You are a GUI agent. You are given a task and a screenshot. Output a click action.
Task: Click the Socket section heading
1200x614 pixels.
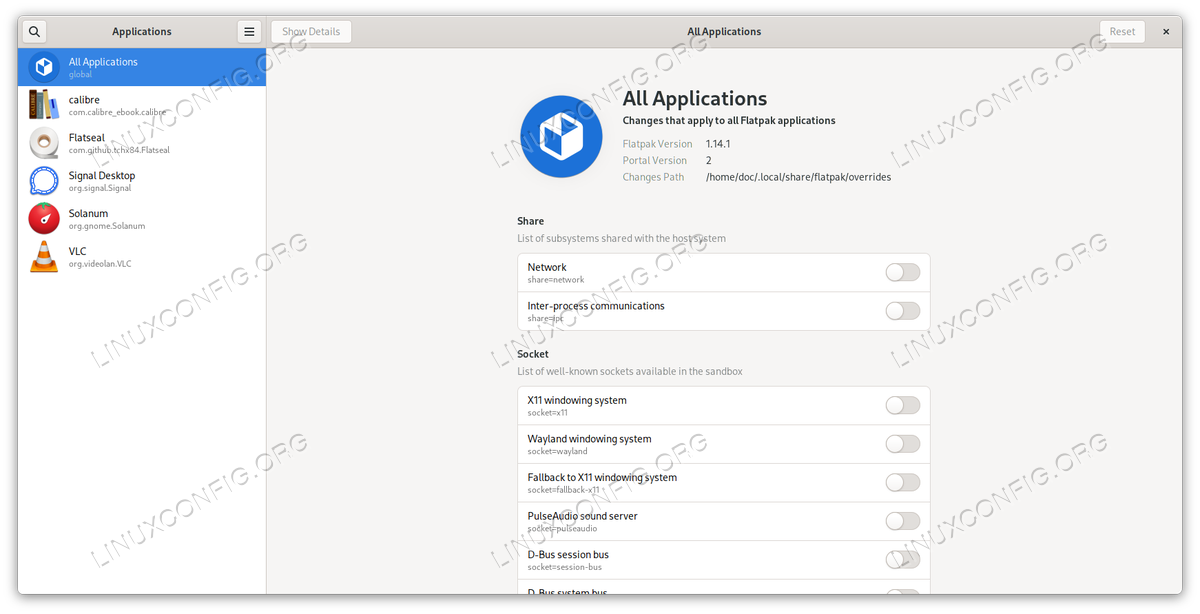coord(533,354)
